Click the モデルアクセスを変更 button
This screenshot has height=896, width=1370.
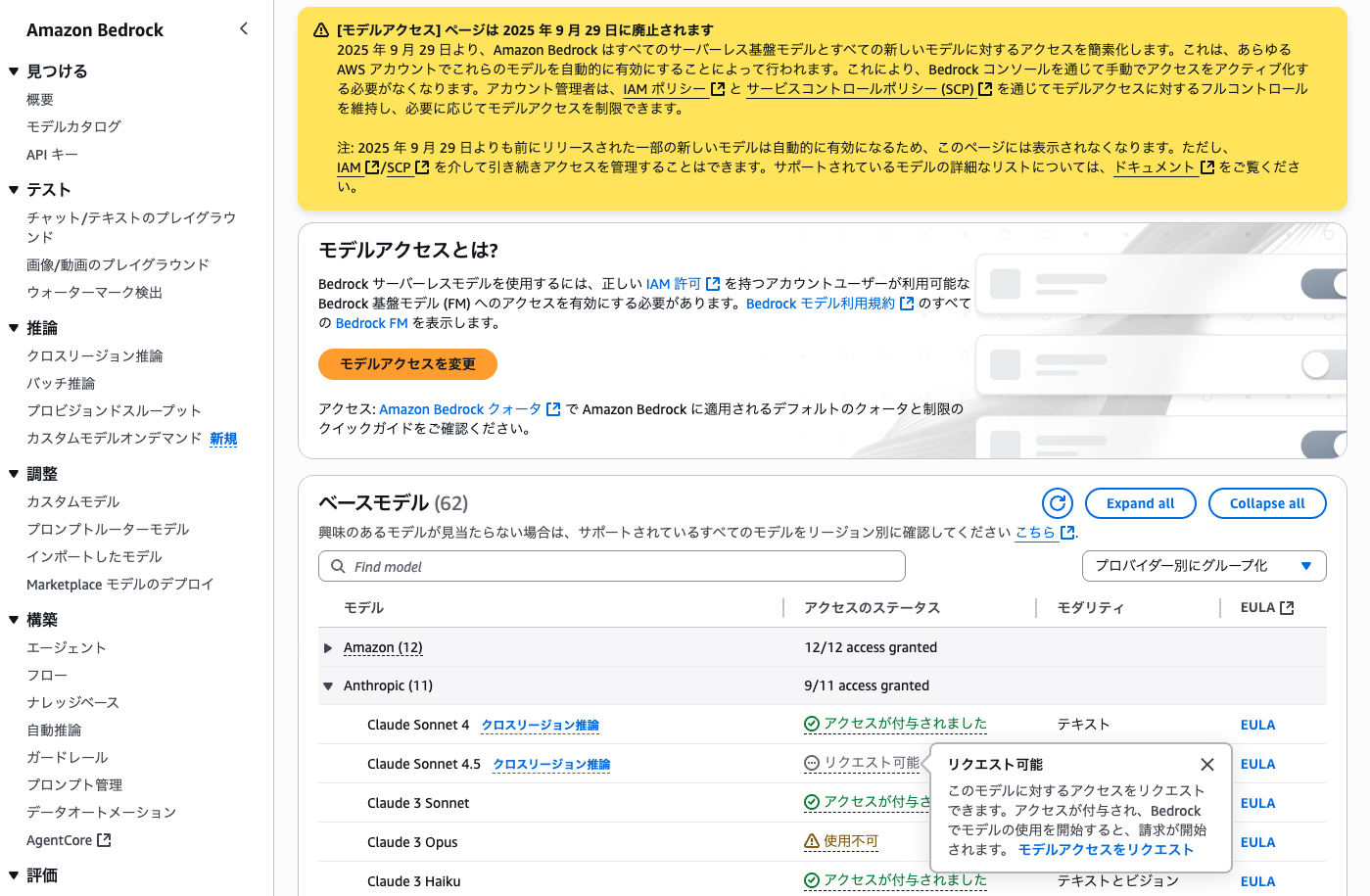(406, 363)
